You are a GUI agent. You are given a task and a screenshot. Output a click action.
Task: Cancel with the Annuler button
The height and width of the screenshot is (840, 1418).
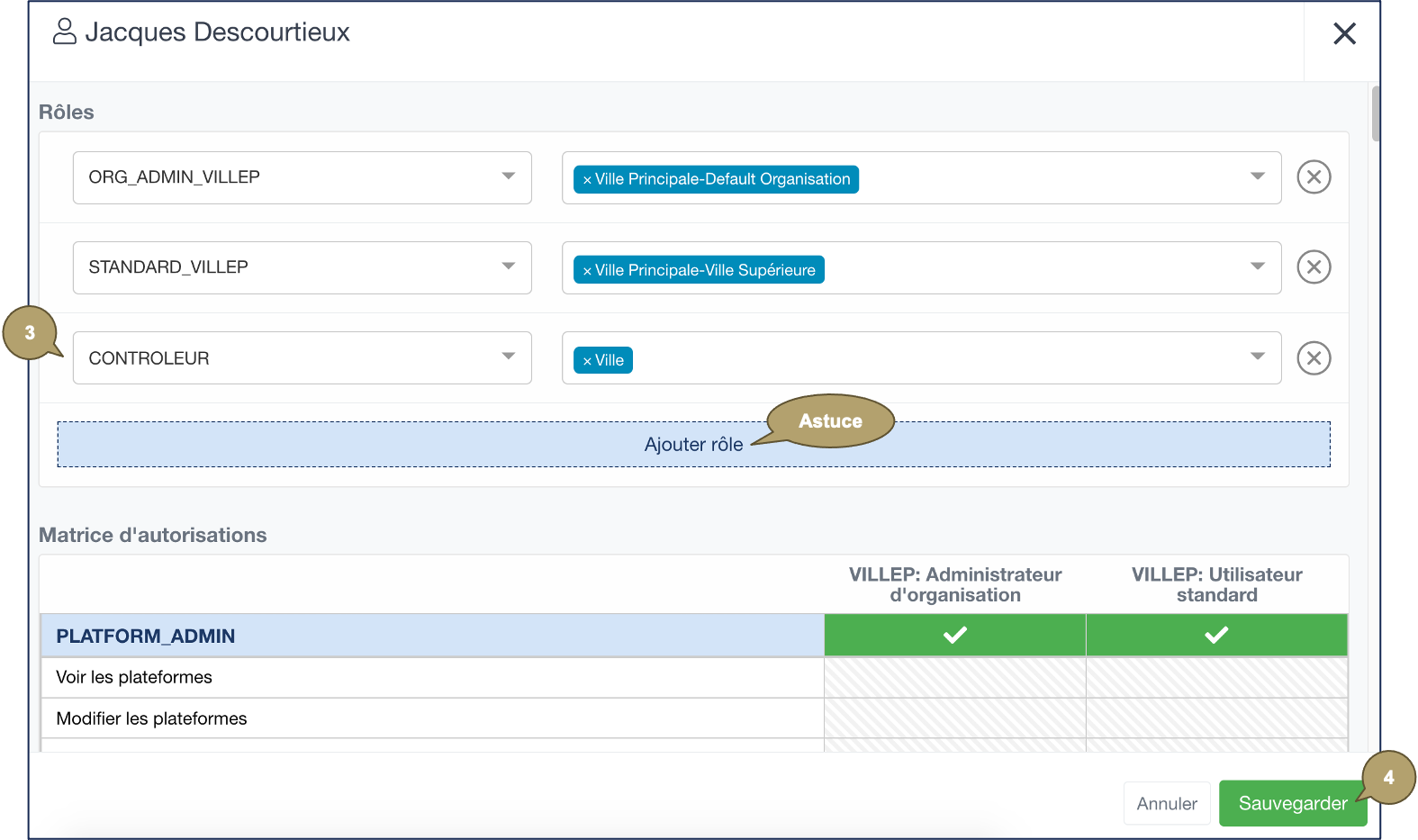1166,803
